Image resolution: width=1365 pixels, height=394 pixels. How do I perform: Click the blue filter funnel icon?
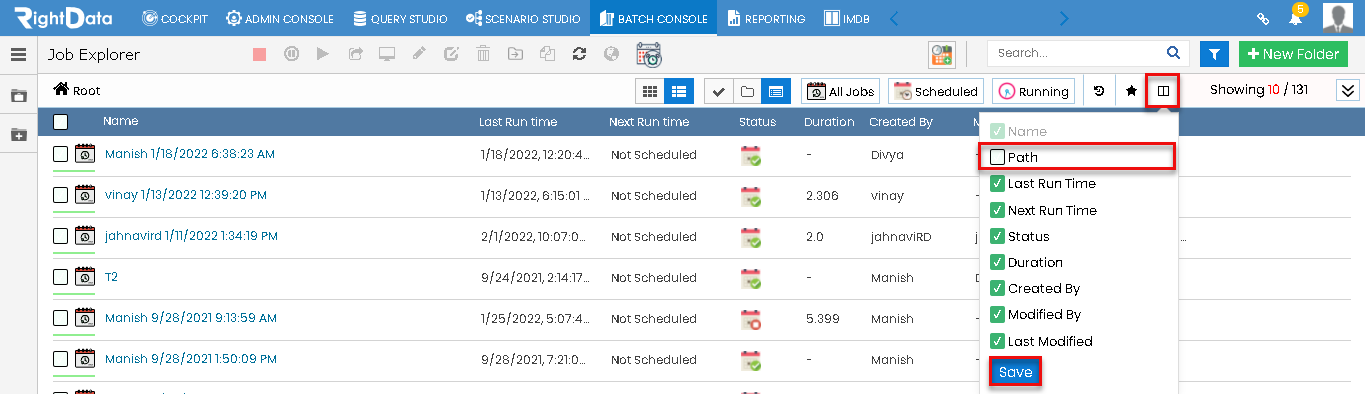point(1214,54)
